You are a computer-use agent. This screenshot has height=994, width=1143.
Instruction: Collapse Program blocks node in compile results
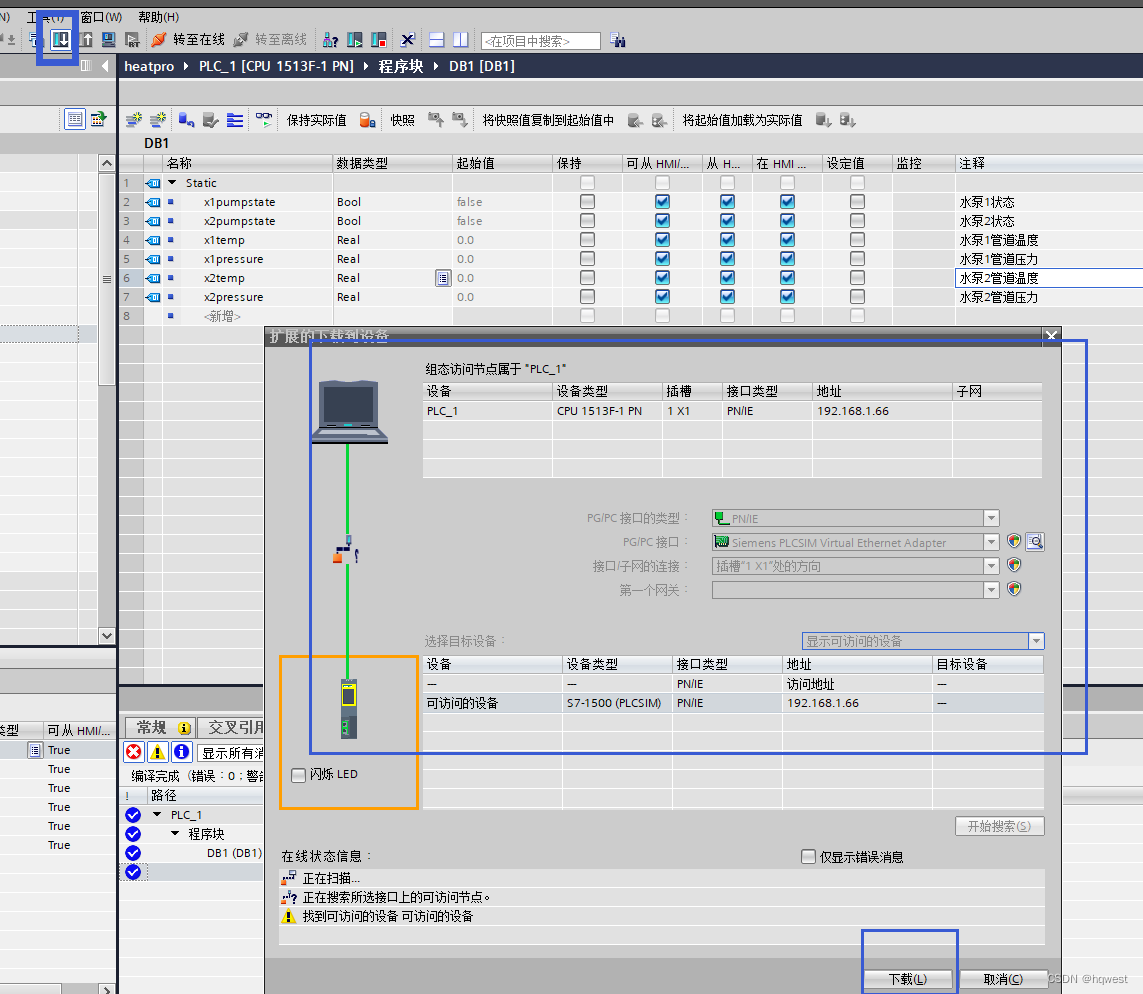[175, 834]
